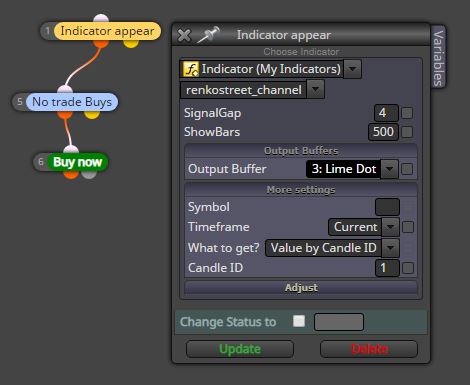The image size is (470, 385).
Task: Click the orange output connector of Indicator appear node
Action: tap(101, 43)
